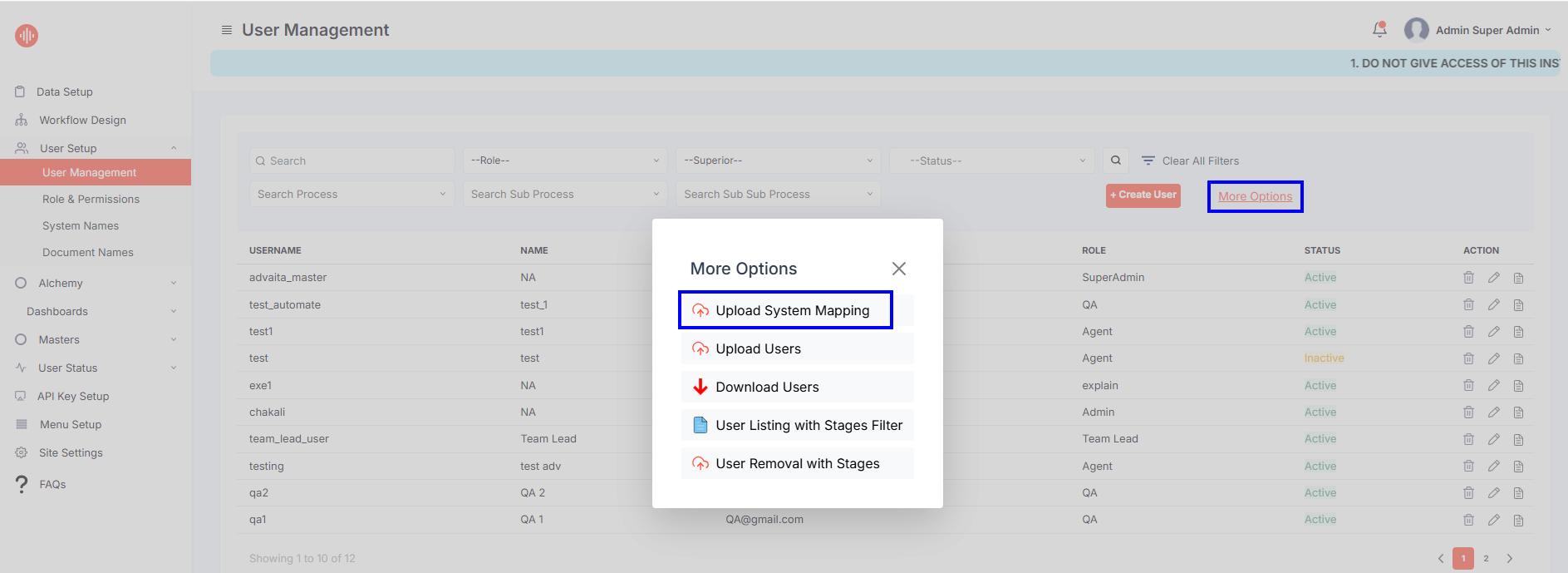
Task: Open the Superior dropdown
Action: pyautogui.click(x=779, y=161)
